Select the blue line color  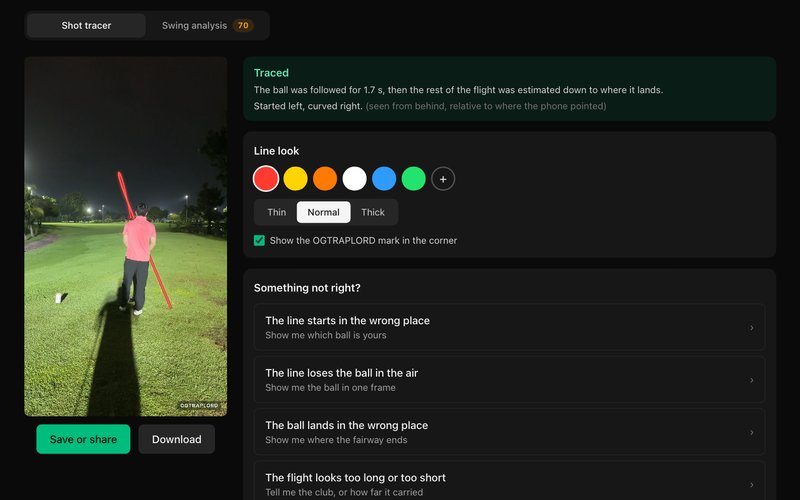click(x=384, y=179)
